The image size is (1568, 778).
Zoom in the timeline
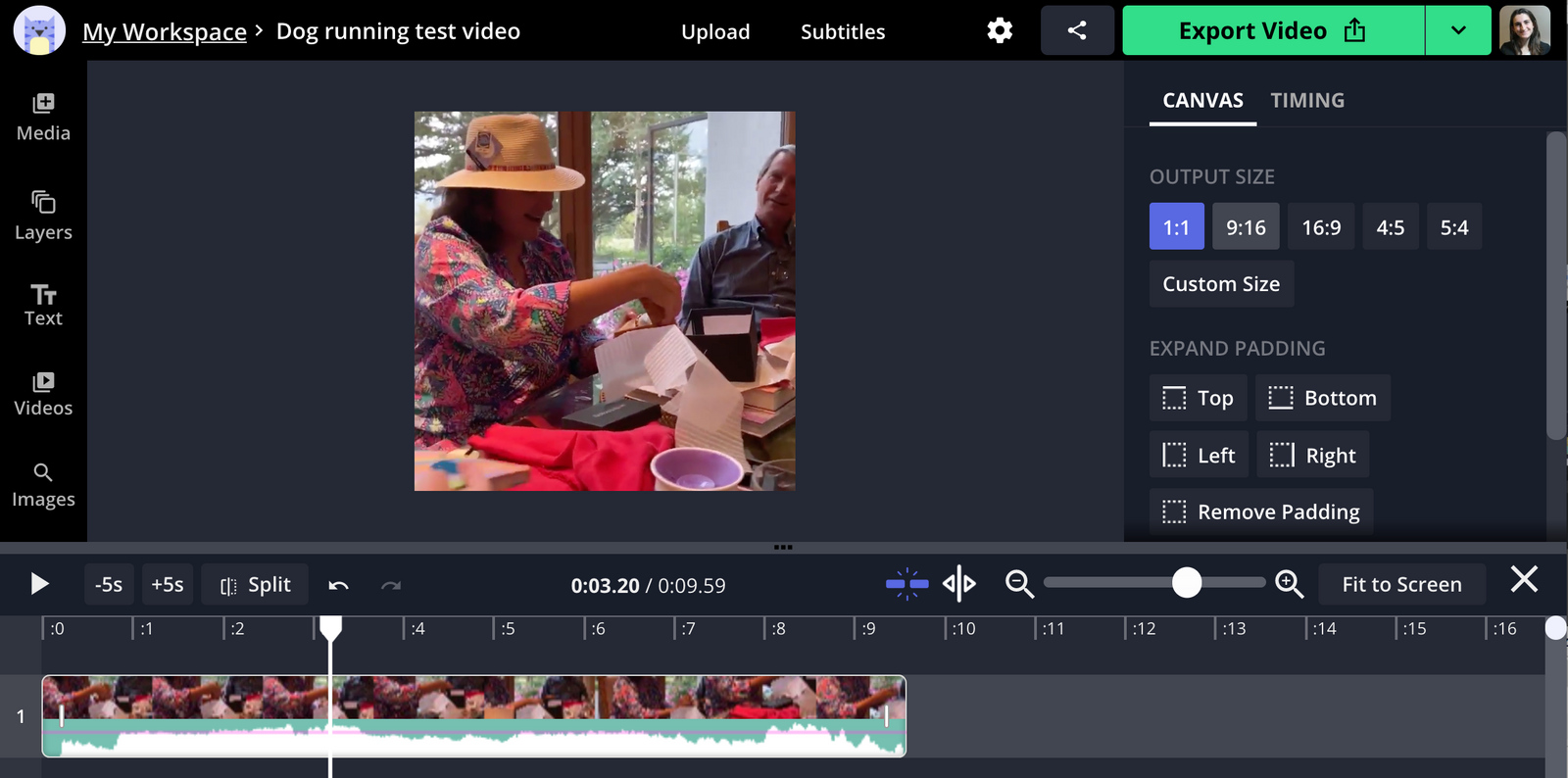pos(1289,584)
